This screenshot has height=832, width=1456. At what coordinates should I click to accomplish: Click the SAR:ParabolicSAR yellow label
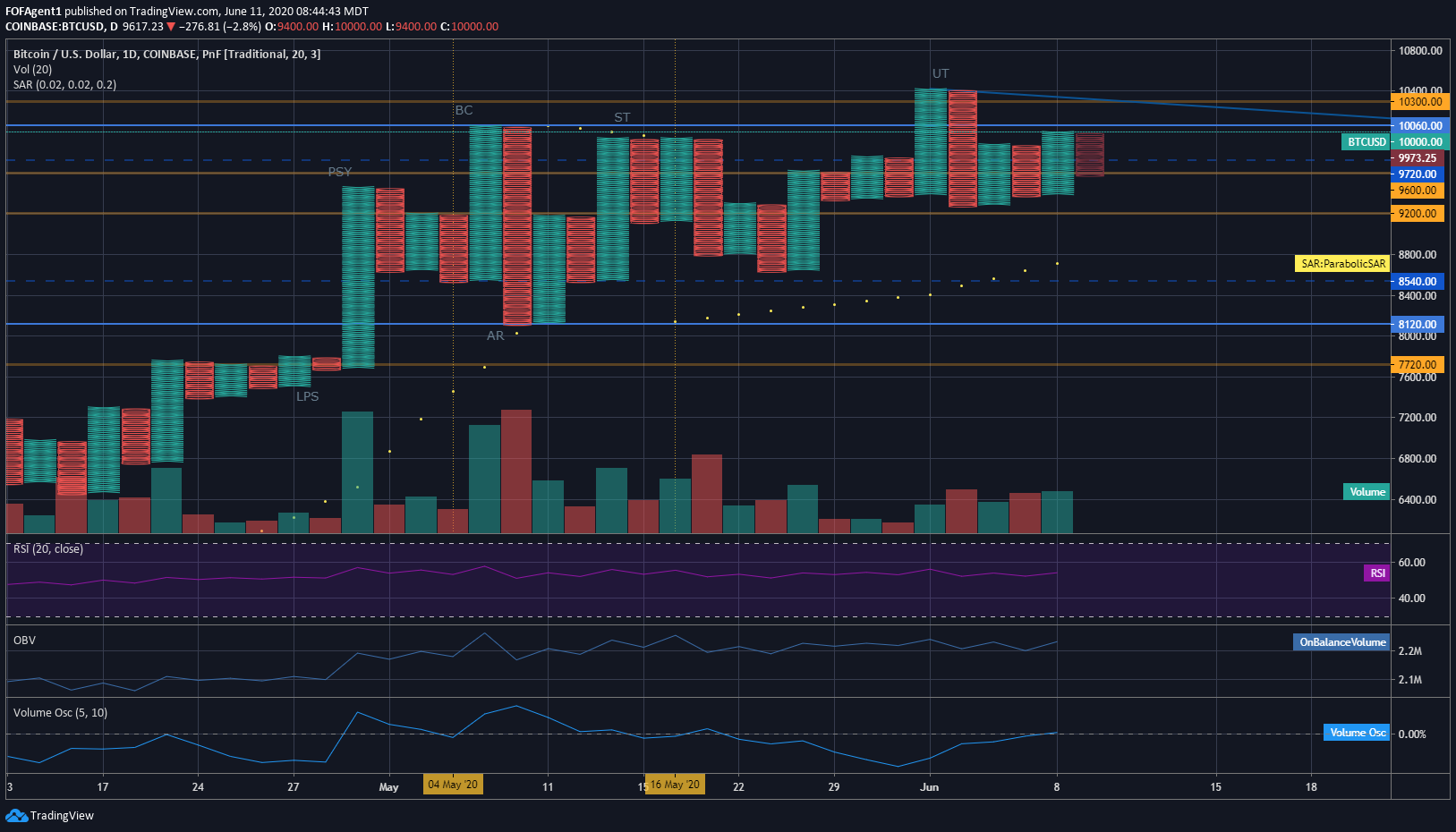(1342, 264)
